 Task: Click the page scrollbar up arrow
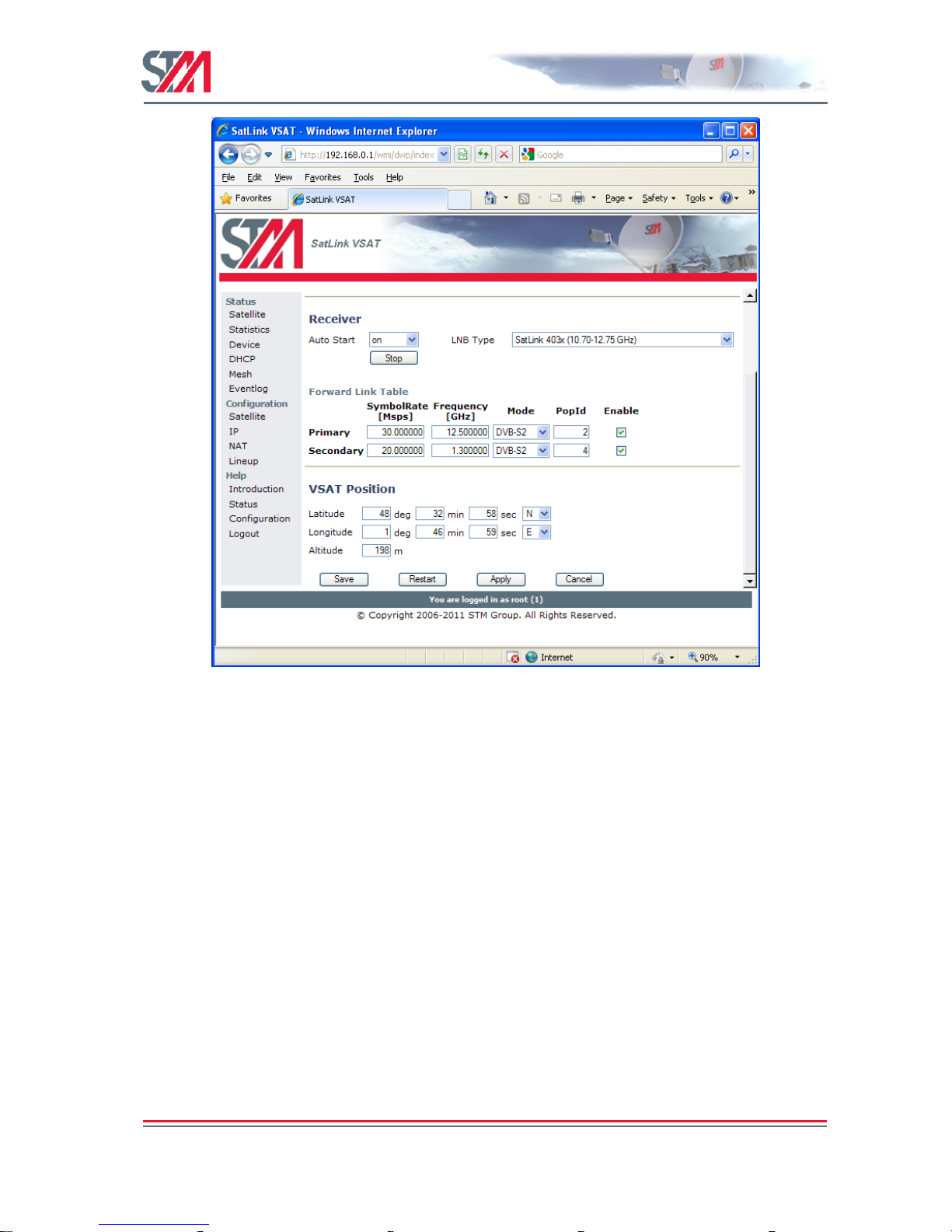point(750,295)
